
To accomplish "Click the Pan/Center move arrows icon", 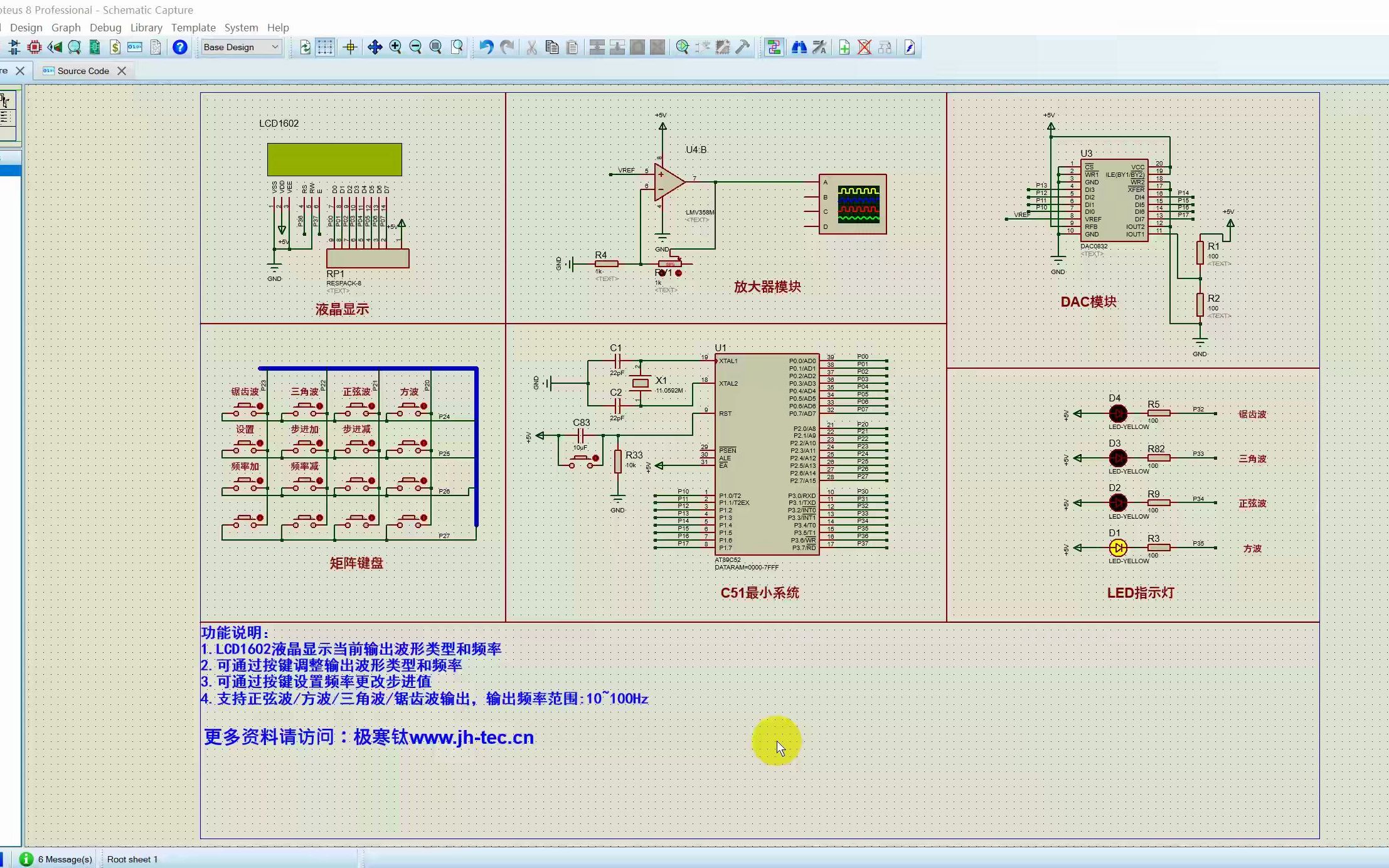I will (375, 47).
